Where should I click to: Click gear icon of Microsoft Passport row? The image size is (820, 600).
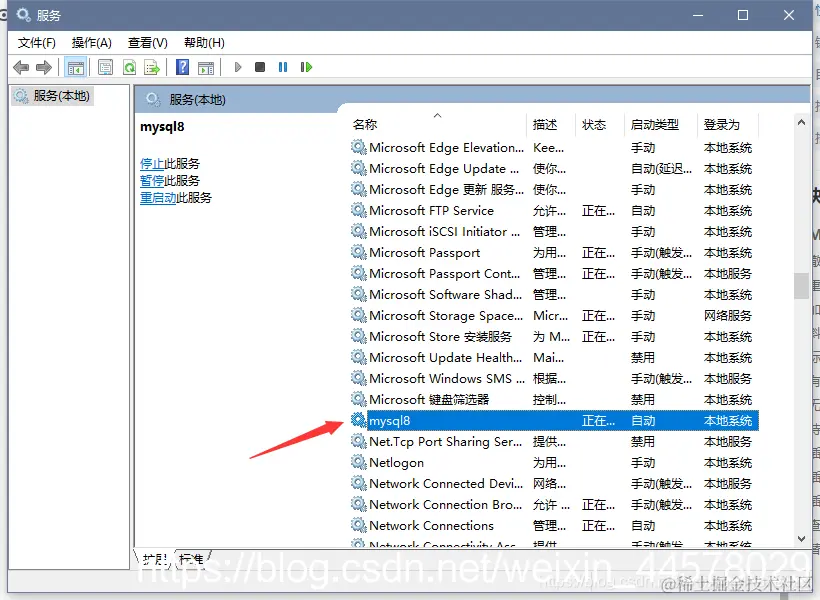point(358,253)
